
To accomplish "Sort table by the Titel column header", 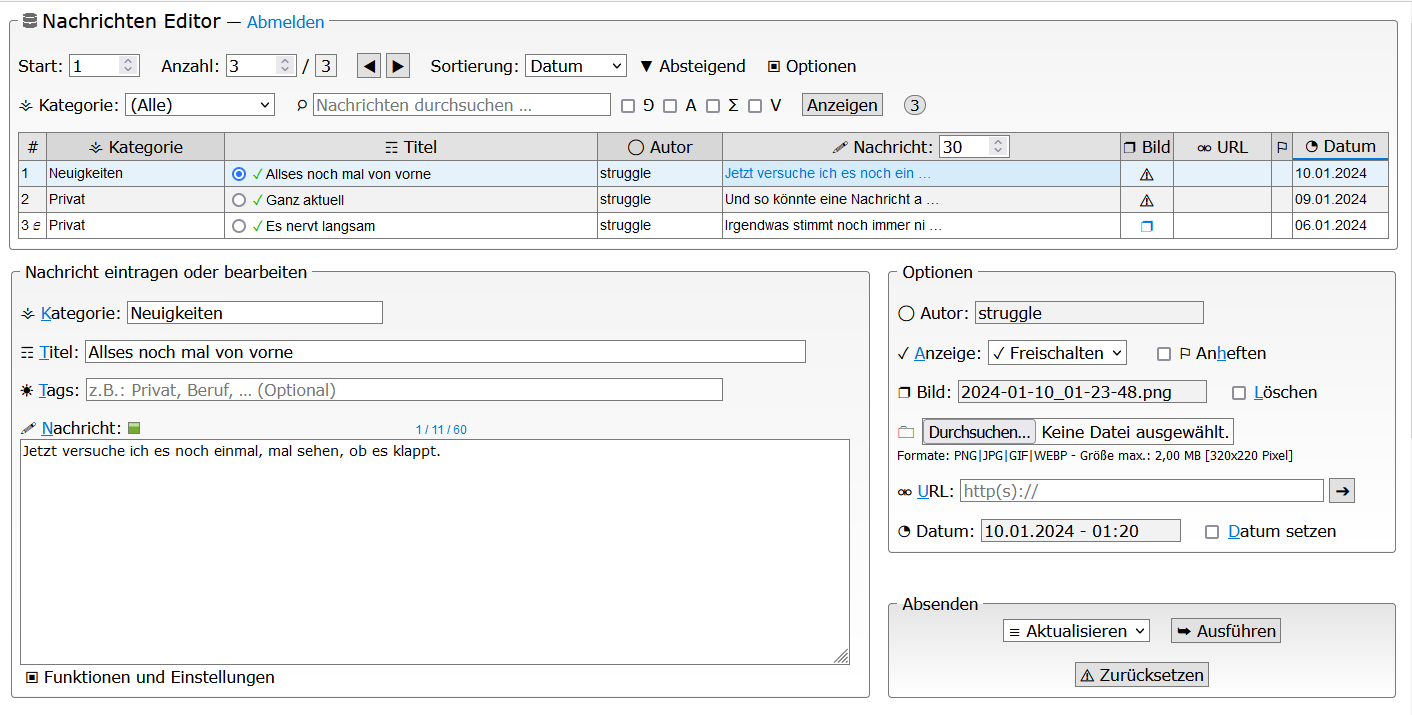I will tap(411, 147).
